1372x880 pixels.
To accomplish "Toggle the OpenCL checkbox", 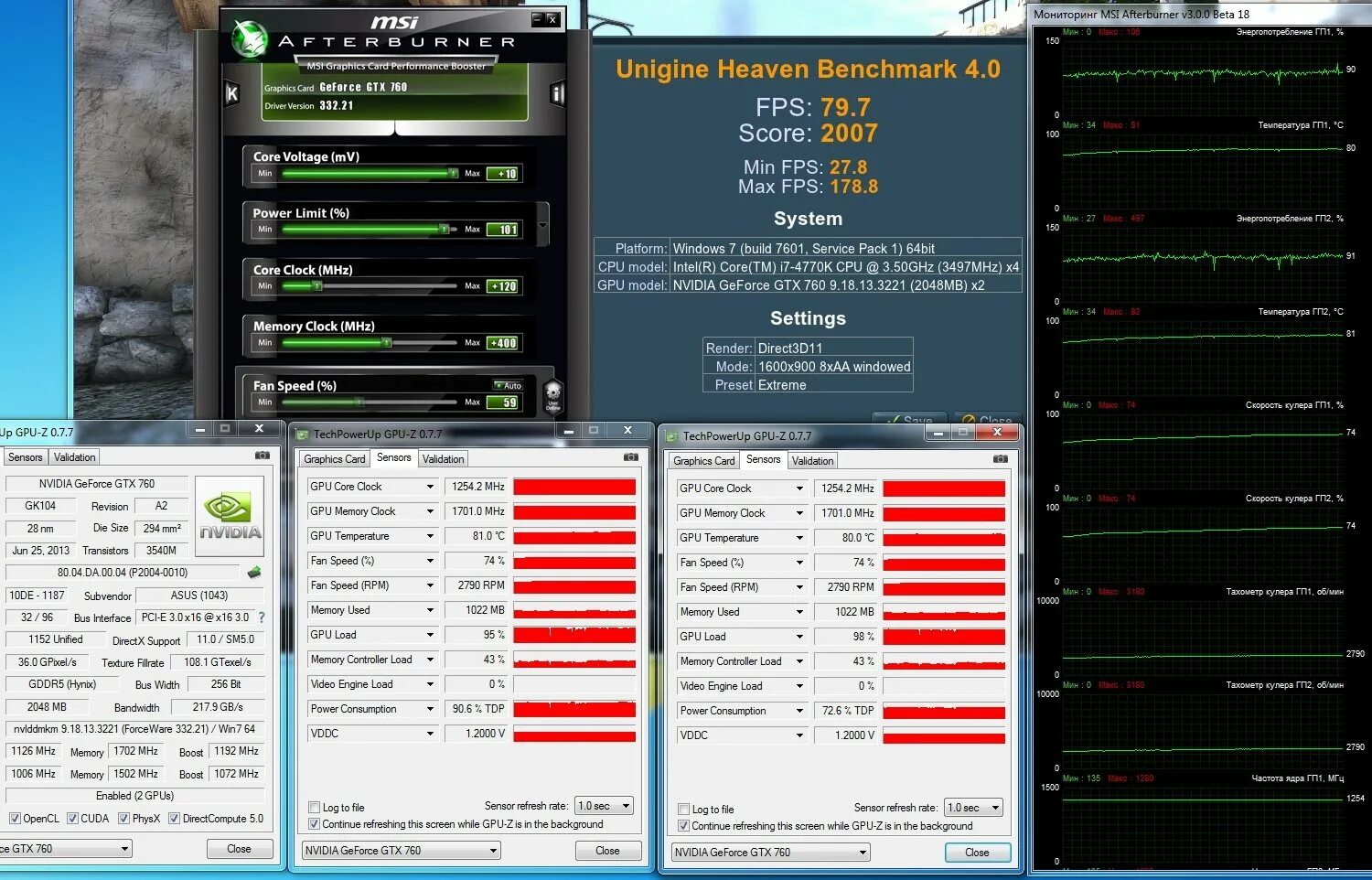I will coord(15,819).
